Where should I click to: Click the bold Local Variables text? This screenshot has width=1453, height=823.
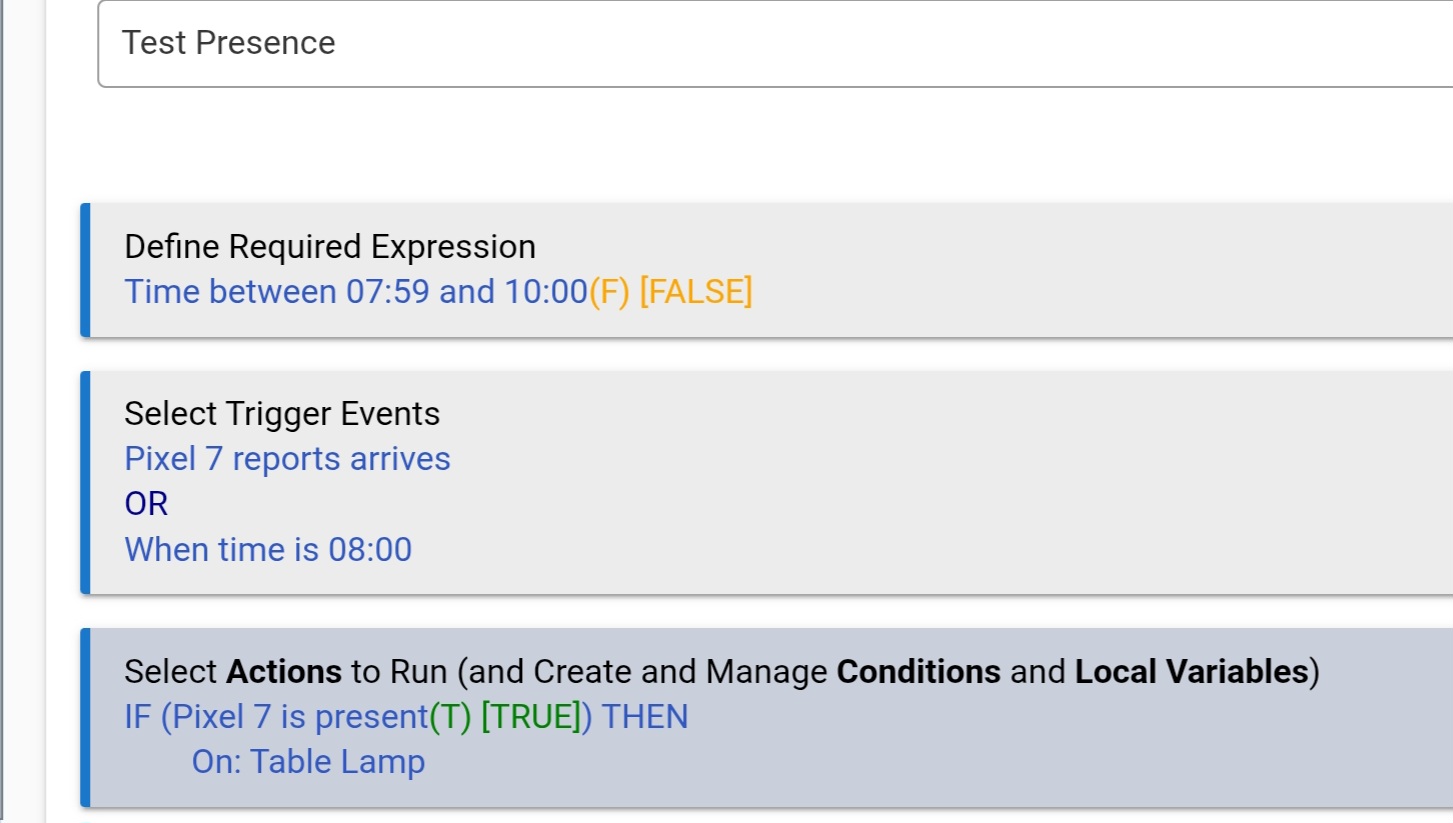(x=1191, y=672)
